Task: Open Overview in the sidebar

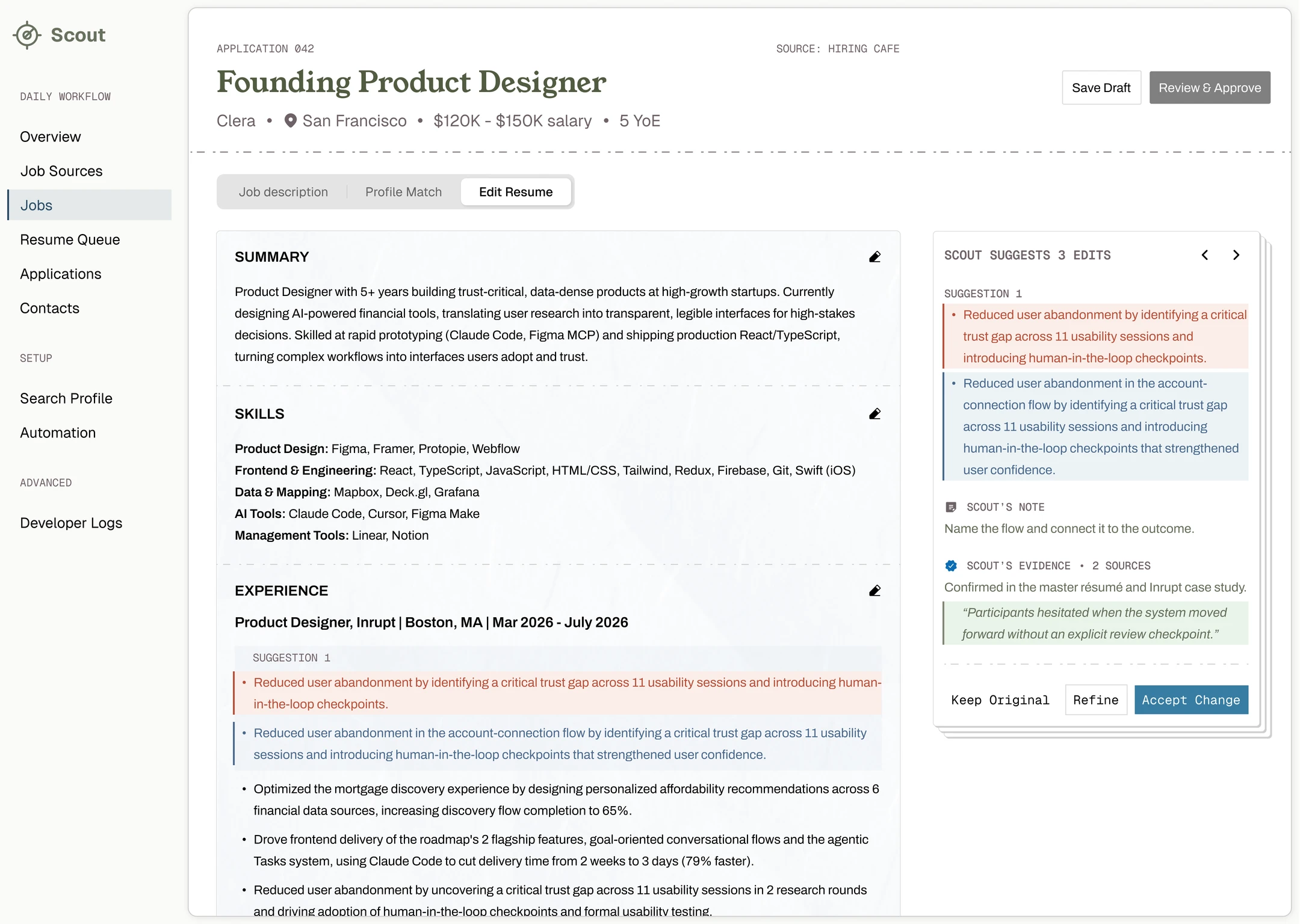Action: tap(51, 137)
